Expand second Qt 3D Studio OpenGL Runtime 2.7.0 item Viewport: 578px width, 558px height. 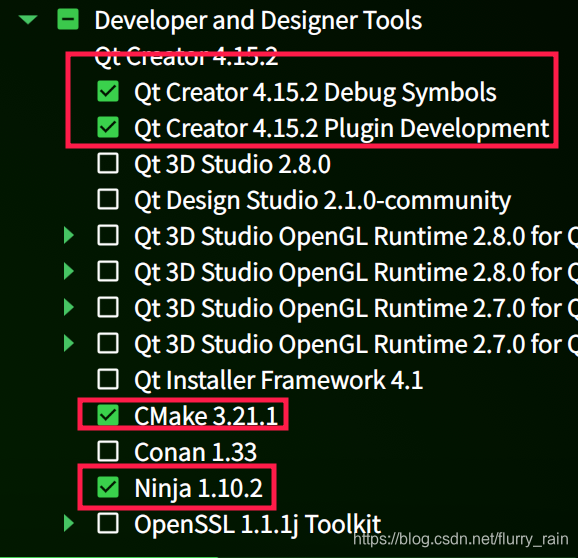pos(69,343)
